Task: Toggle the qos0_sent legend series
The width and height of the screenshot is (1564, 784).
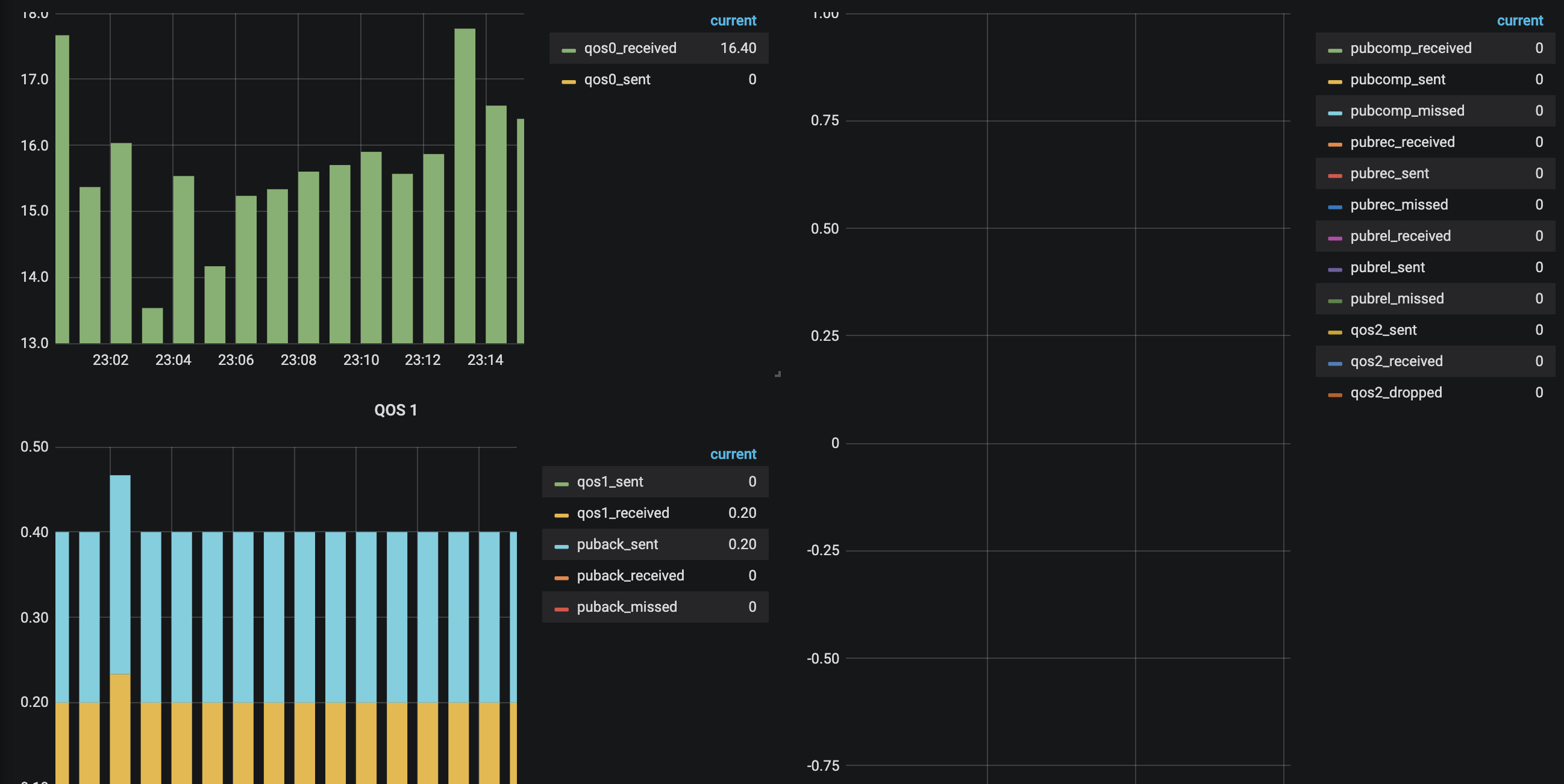Action: click(x=616, y=79)
